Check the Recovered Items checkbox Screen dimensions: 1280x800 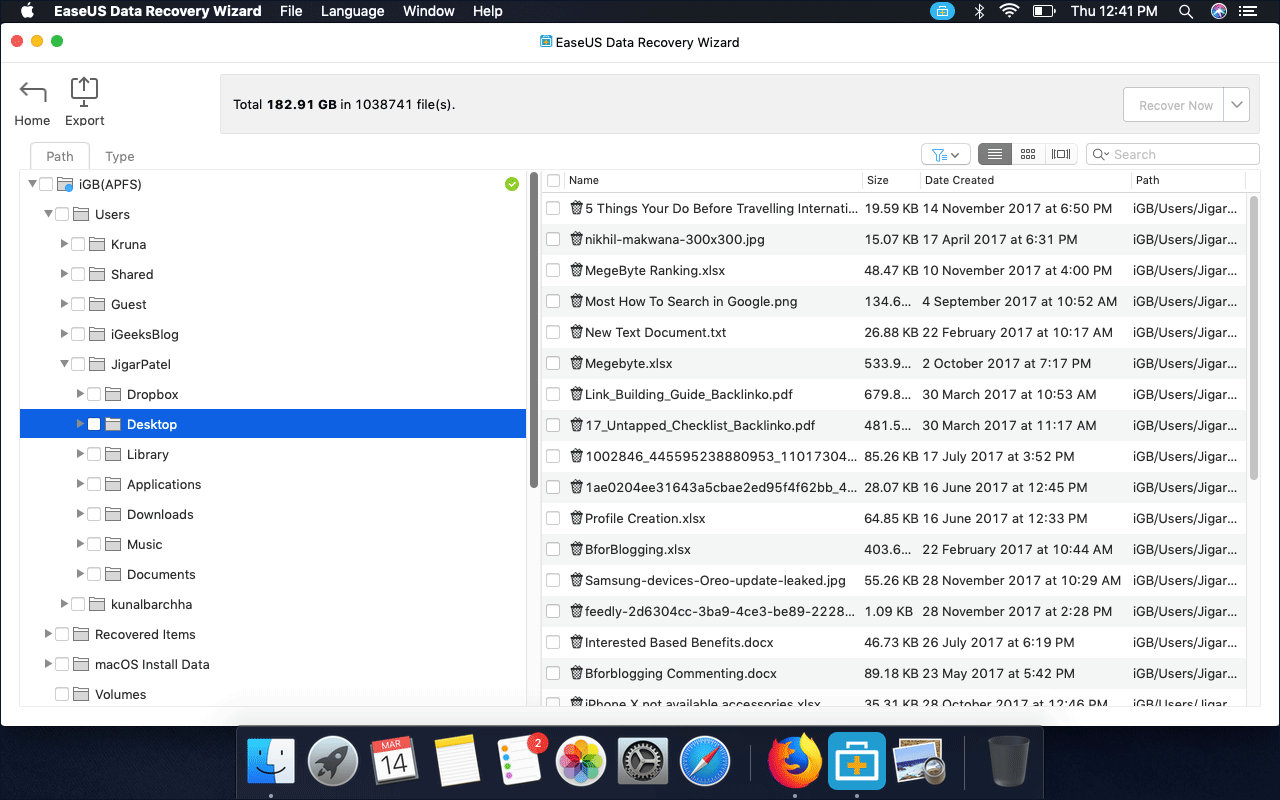click(62, 634)
